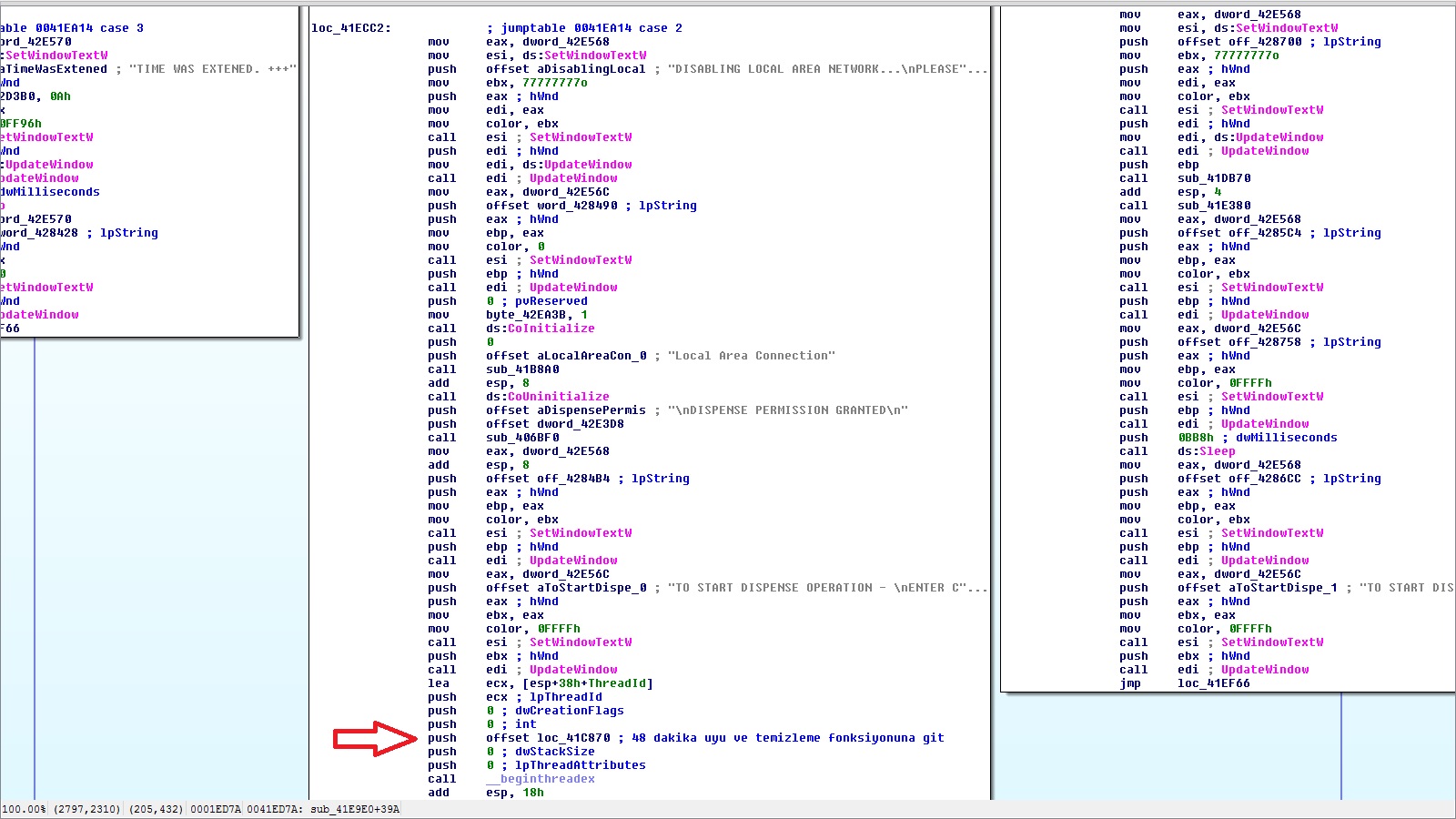The image size is (1456, 819).
Task: Select aTimeWasExtened in the case 3 block
Action: pos(54,69)
